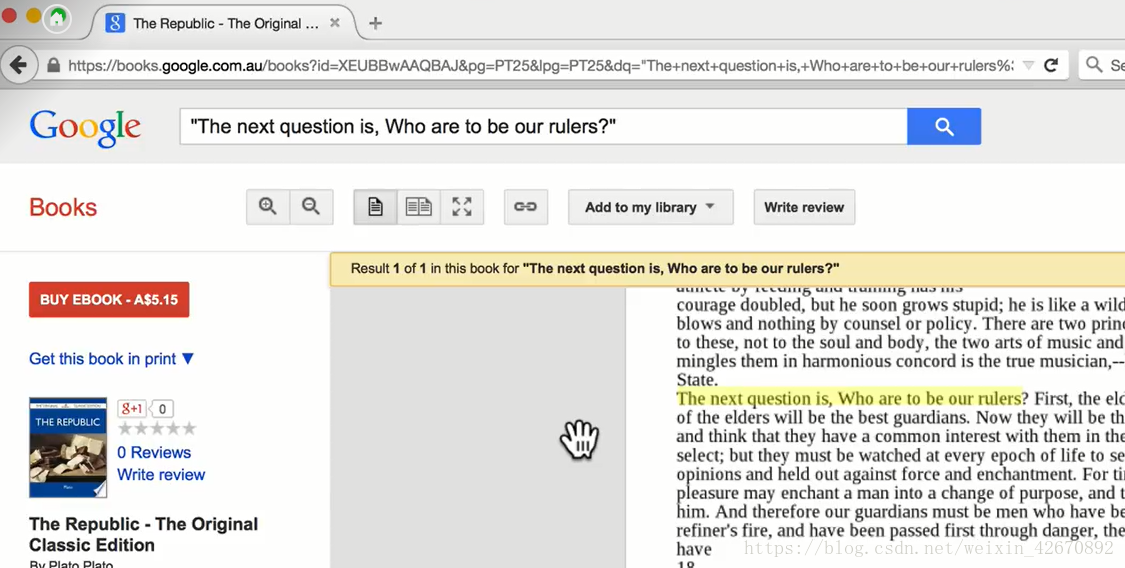Click the sidebar Write review link
This screenshot has height=568, width=1125.
click(x=161, y=475)
